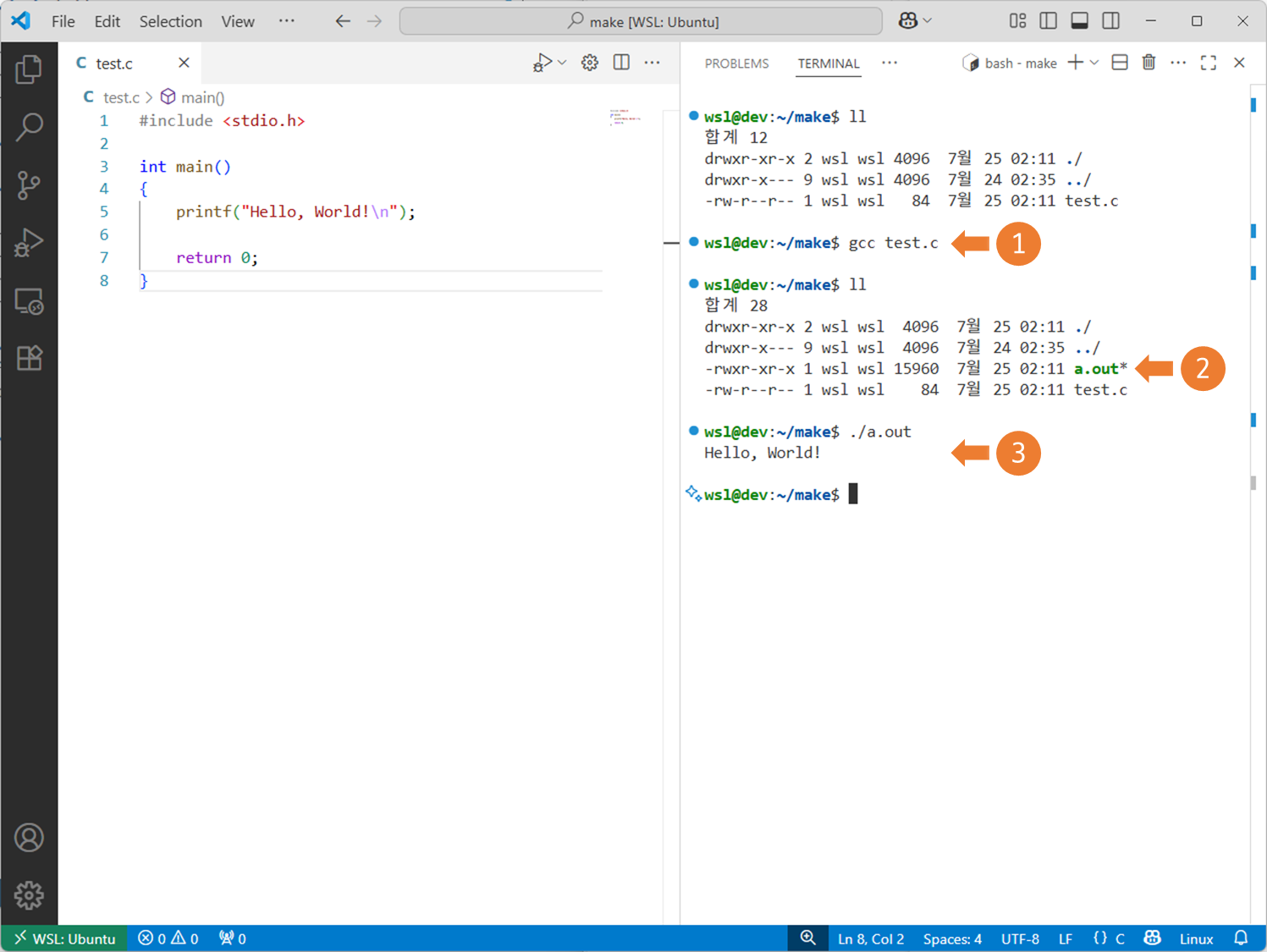Toggle the primary side bar layout
1267x952 pixels.
pos(1048,21)
